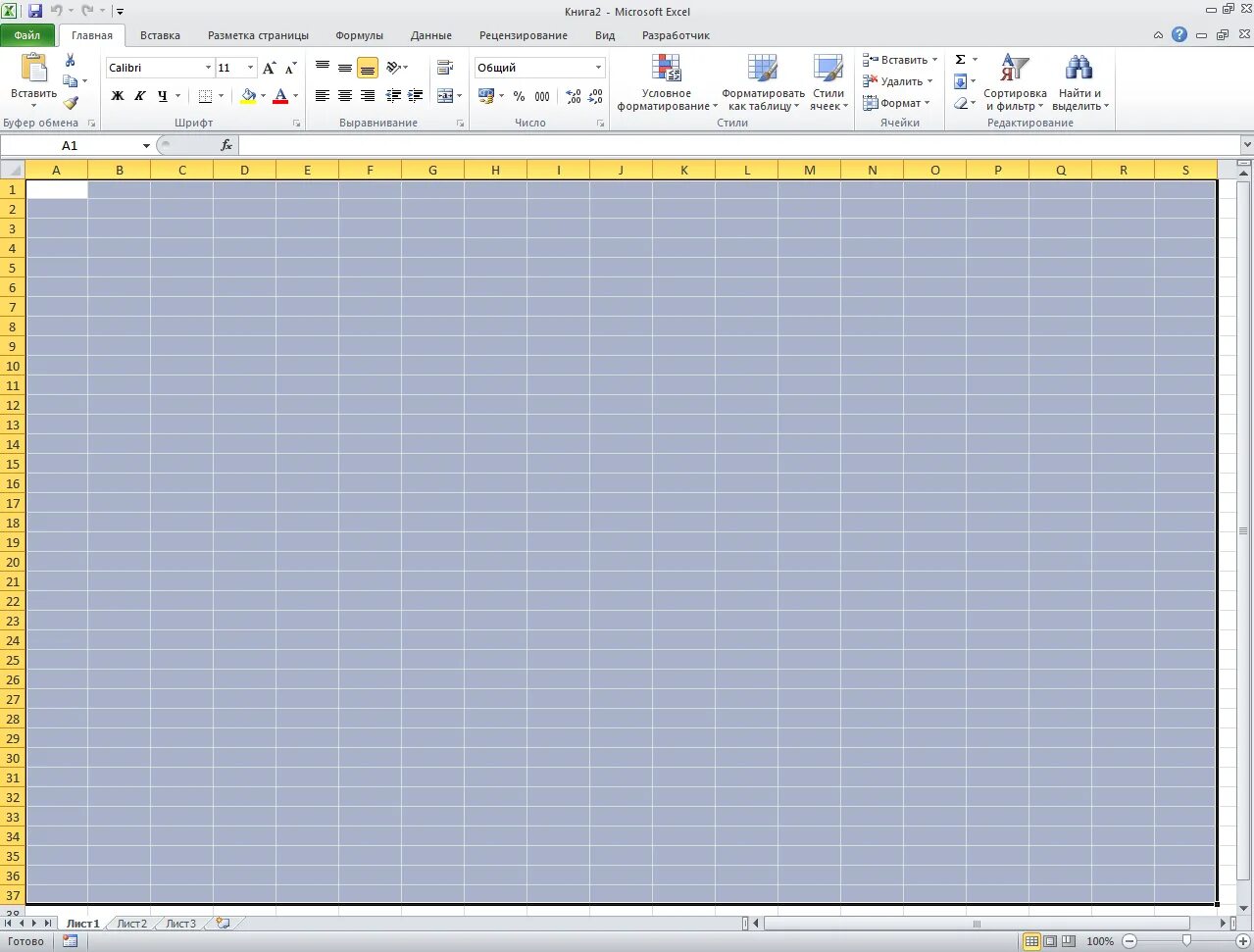Toggle the wrap text button
Viewport: 1254px width, 952px height.
click(x=445, y=68)
